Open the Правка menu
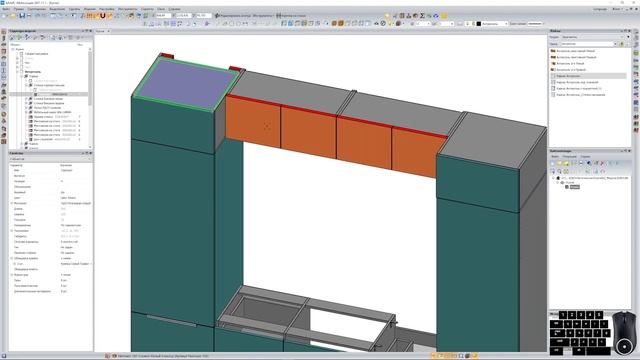The image size is (640, 360). pyautogui.click(x=19, y=9)
